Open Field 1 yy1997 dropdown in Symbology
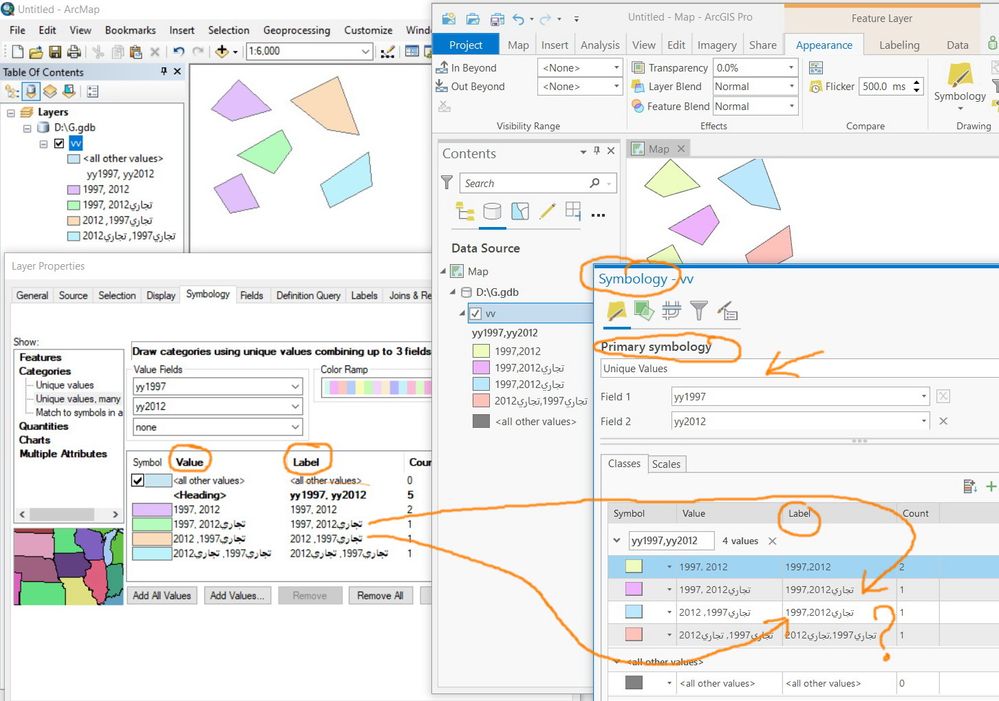 (x=923, y=396)
